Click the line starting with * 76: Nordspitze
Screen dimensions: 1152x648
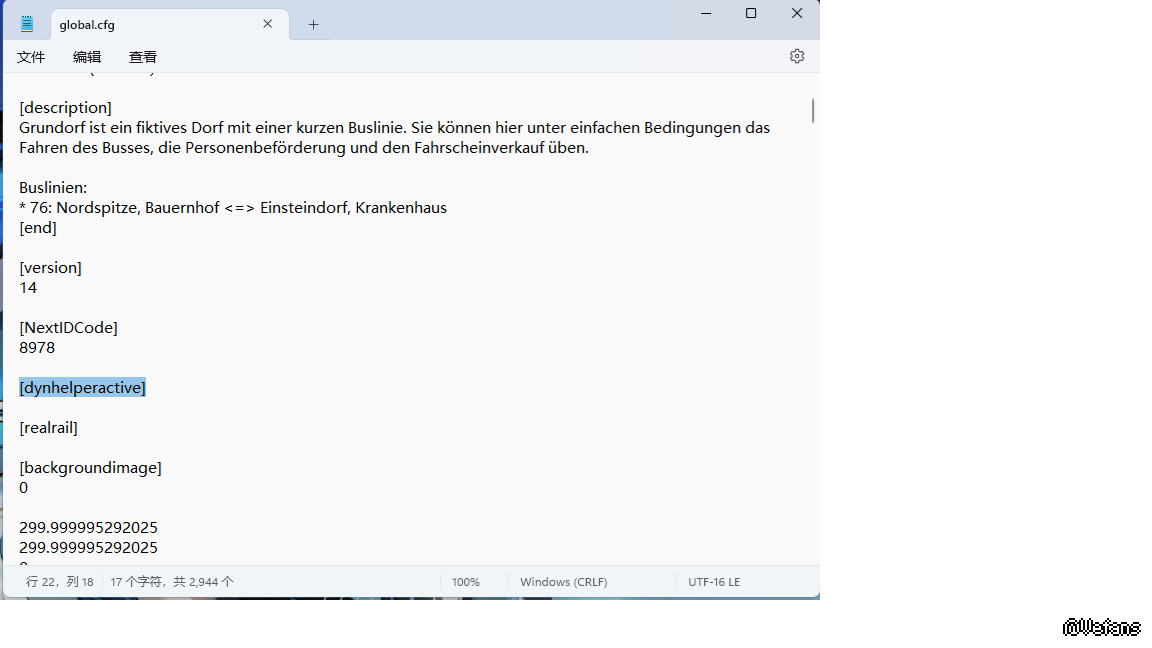pyautogui.click(x=233, y=208)
